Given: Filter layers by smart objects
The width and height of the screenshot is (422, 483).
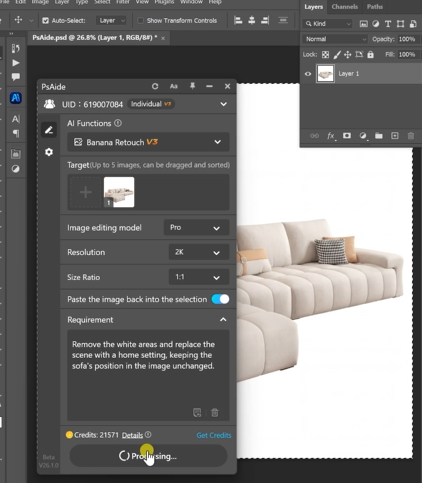Looking at the screenshot, I should (x=413, y=24).
